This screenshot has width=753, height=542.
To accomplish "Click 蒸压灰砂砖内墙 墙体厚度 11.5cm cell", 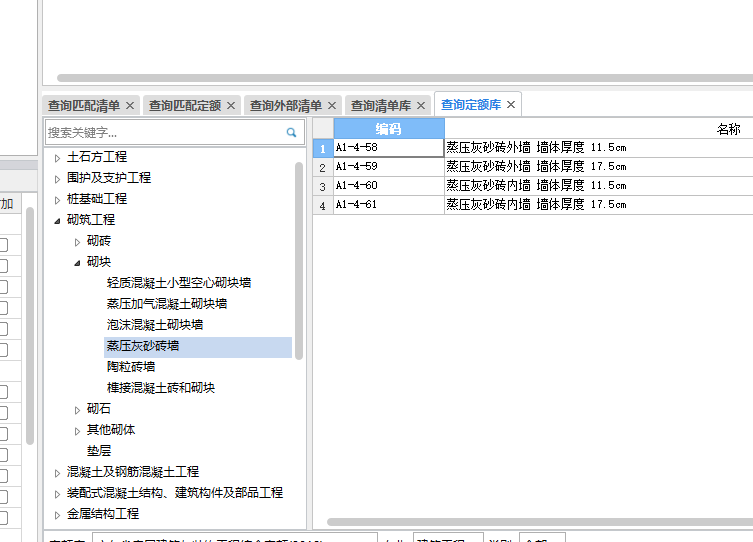I will pos(599,186).
